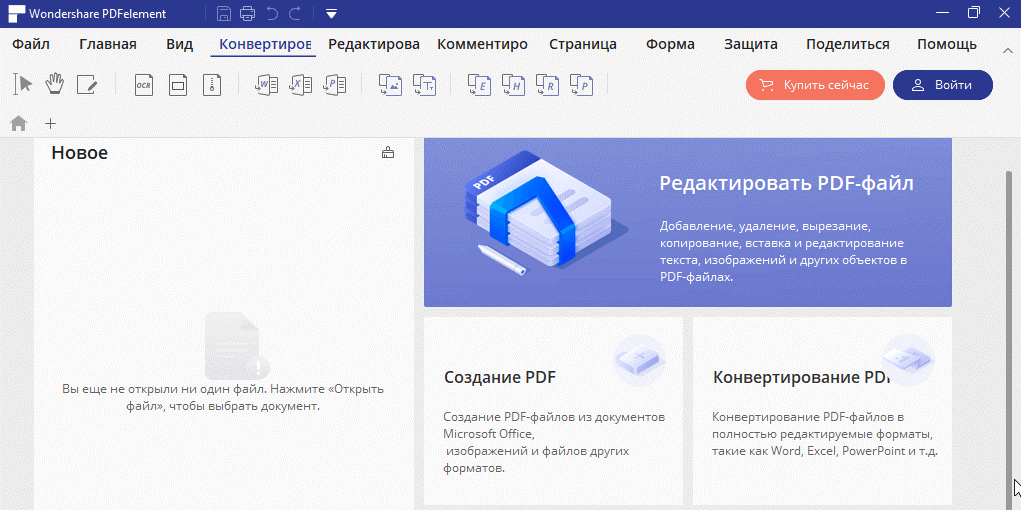
Task: Convert PDF to Excel
Action: [301, 85]
